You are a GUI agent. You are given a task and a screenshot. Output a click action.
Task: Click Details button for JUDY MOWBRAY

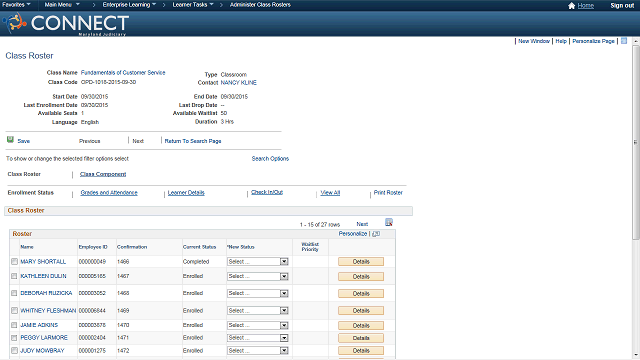tap(361, 351)
